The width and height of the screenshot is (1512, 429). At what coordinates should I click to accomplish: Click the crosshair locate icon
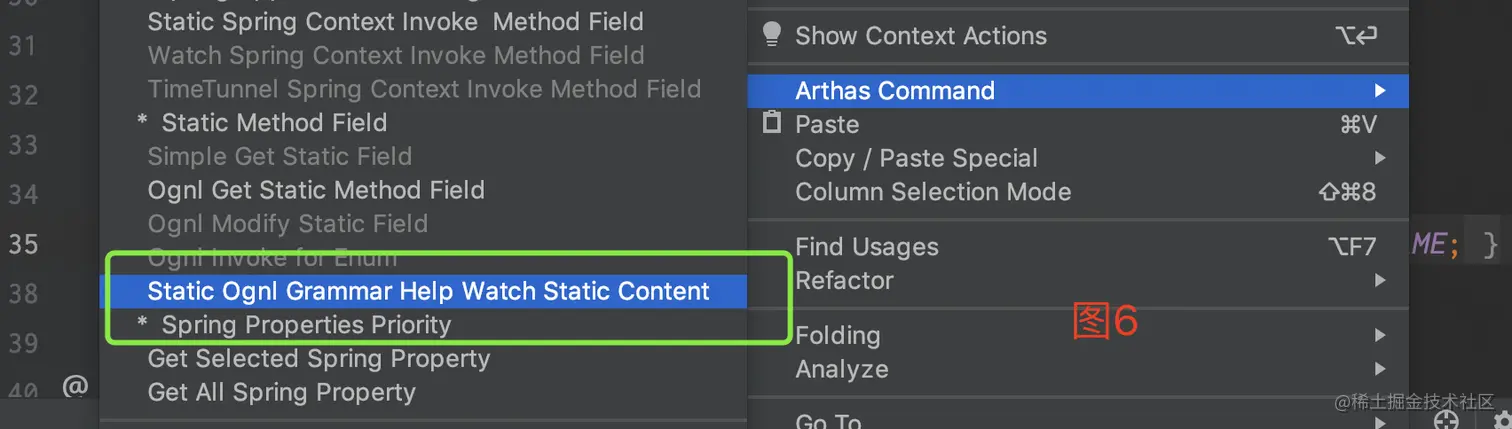click(1445, 421)
